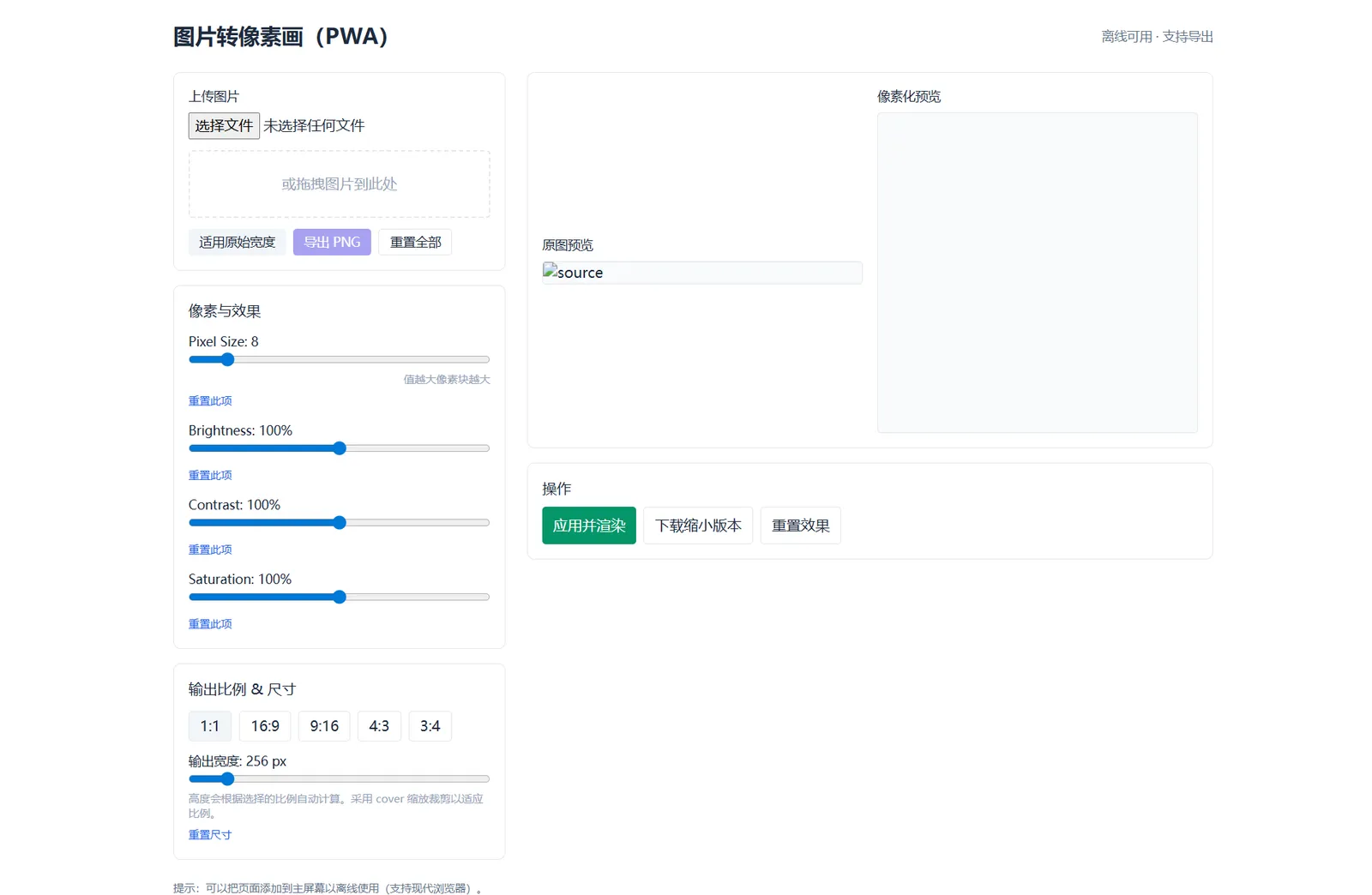Adjust the Brightness slider
1372x895 pixels.
point(340,447)
